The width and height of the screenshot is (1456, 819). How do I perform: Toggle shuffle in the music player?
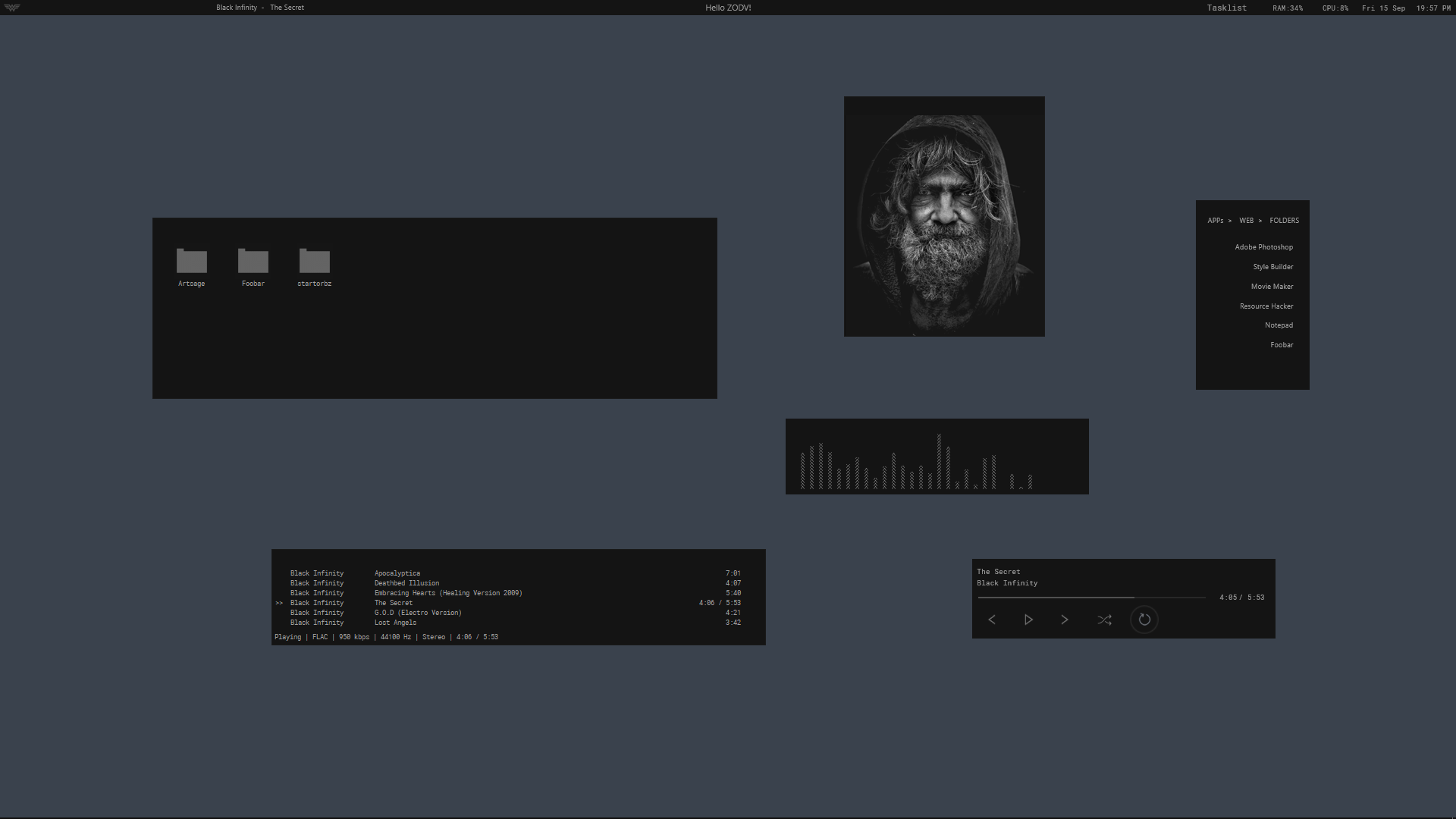[1105, 620]
